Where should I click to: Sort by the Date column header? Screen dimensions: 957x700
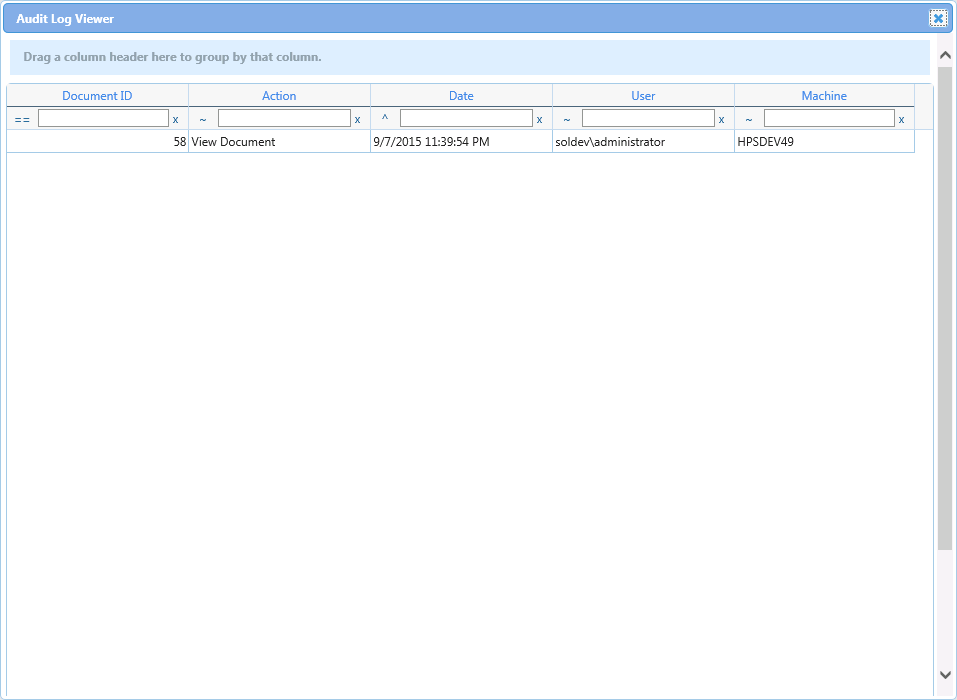[461, 96]
